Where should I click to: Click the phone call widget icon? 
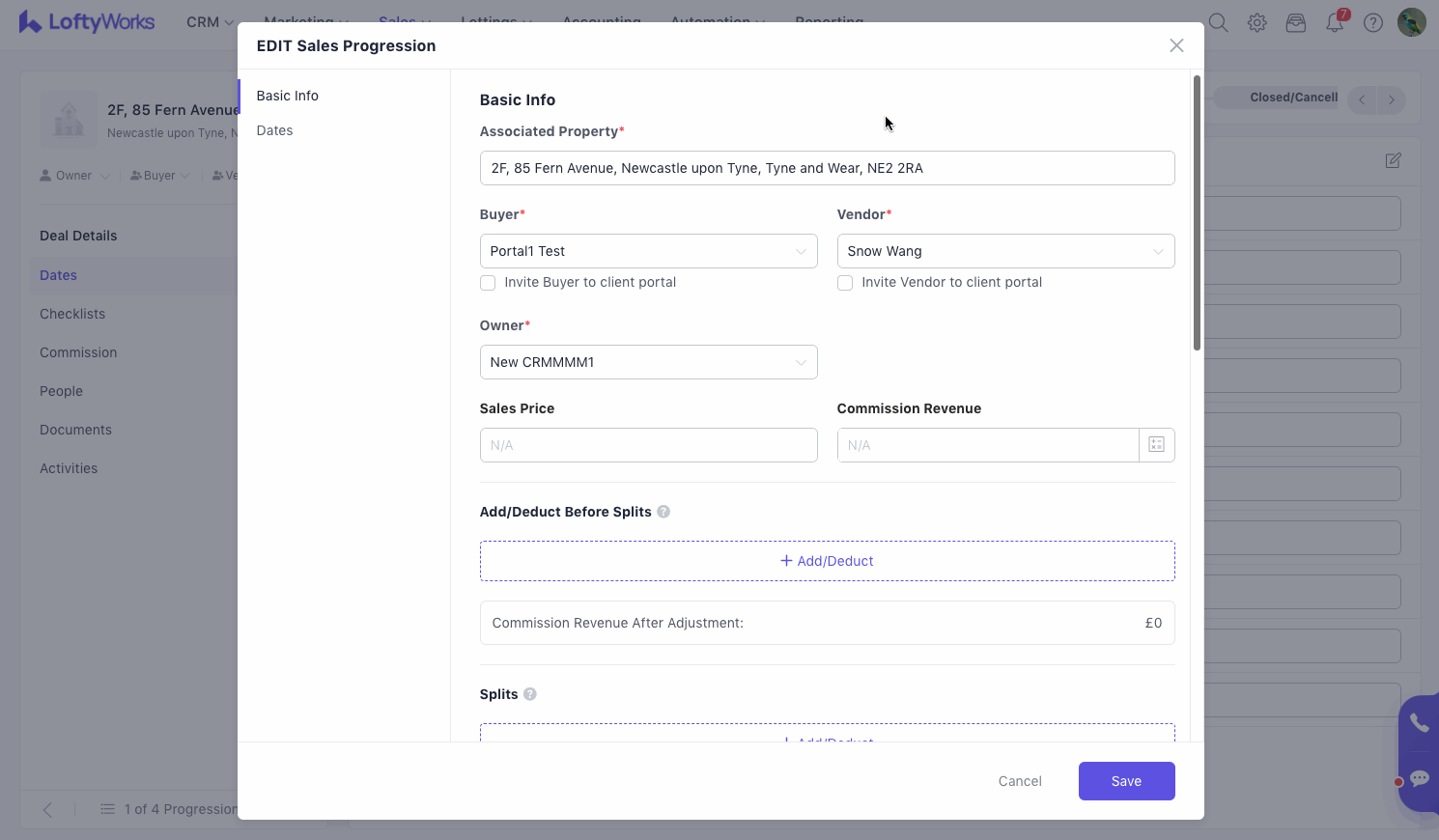click(x=1419, y=722)
